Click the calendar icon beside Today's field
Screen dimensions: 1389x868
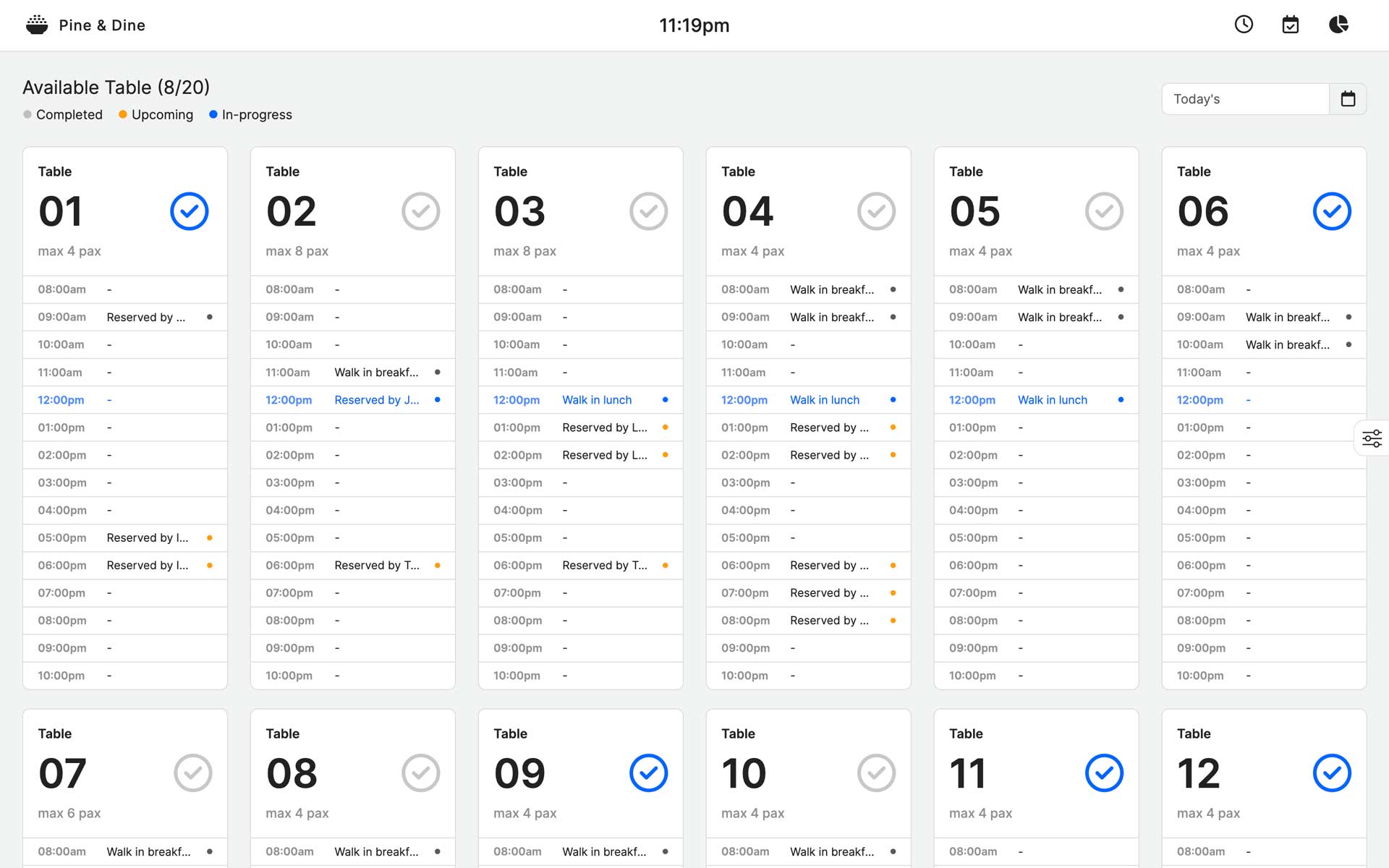point(1348,99)
